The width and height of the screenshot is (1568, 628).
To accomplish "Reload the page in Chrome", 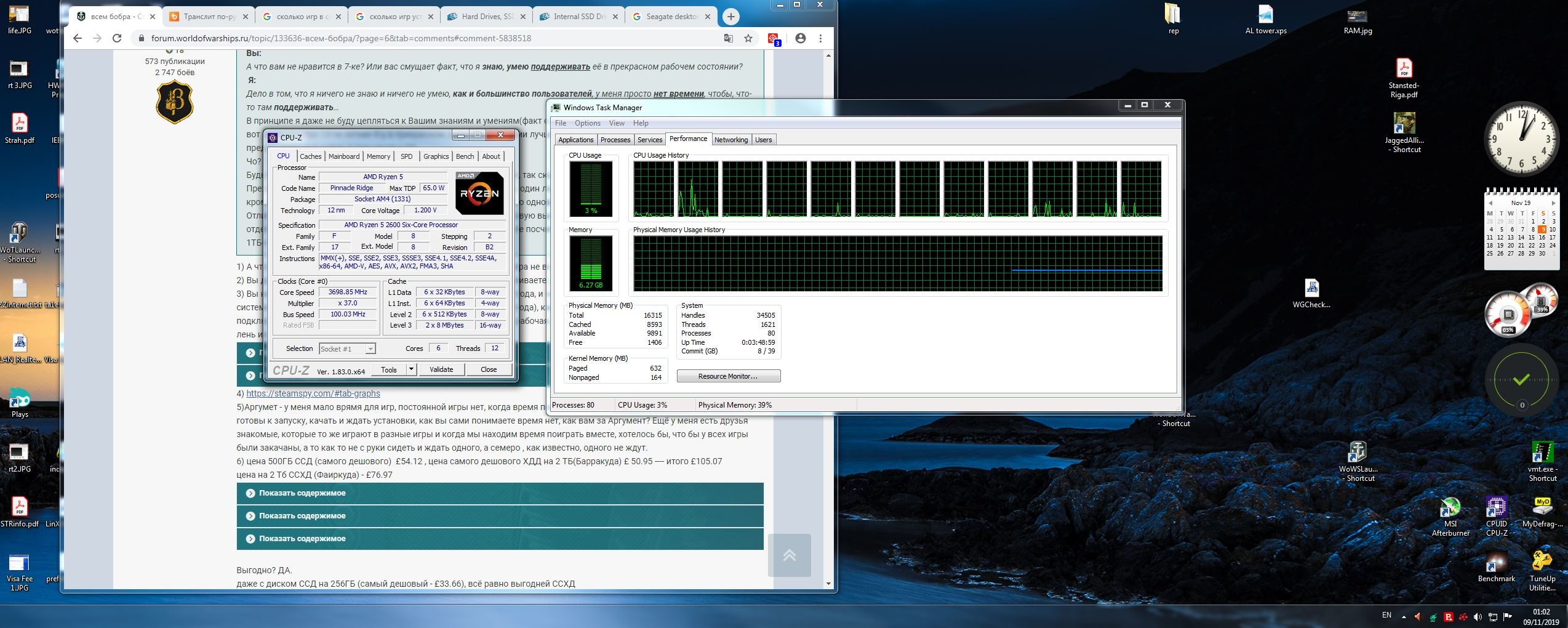I will point(117,38).
